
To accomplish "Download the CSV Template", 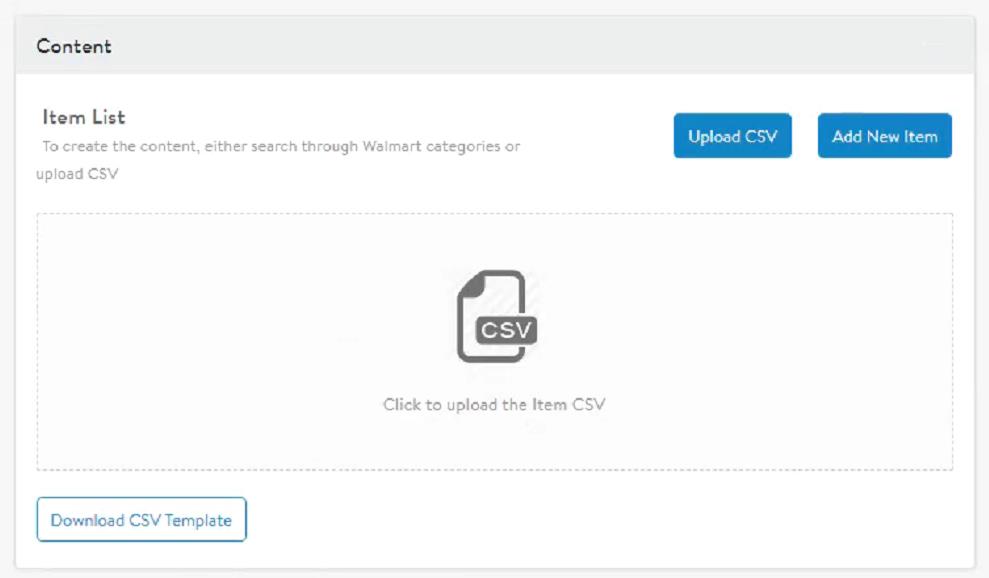I will [141, 520].
